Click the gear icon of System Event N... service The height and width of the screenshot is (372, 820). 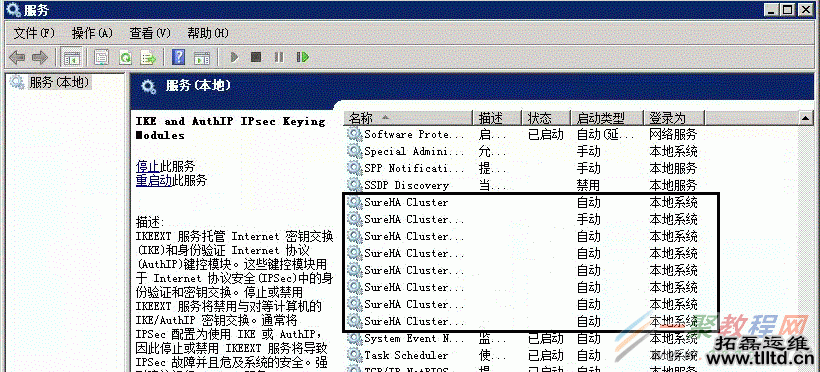[355, 339]
